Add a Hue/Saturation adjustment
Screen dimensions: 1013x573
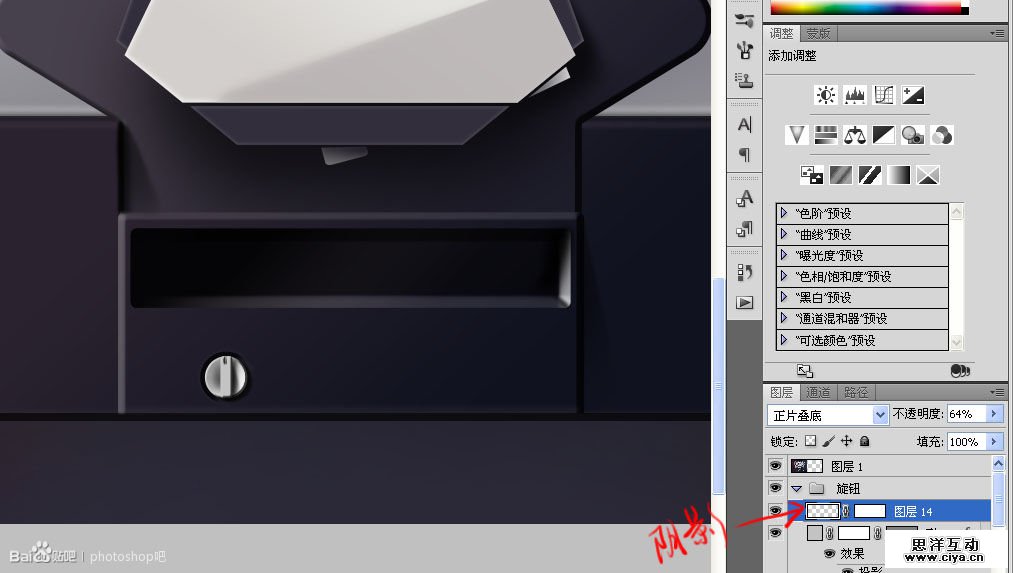click(825, 135)
